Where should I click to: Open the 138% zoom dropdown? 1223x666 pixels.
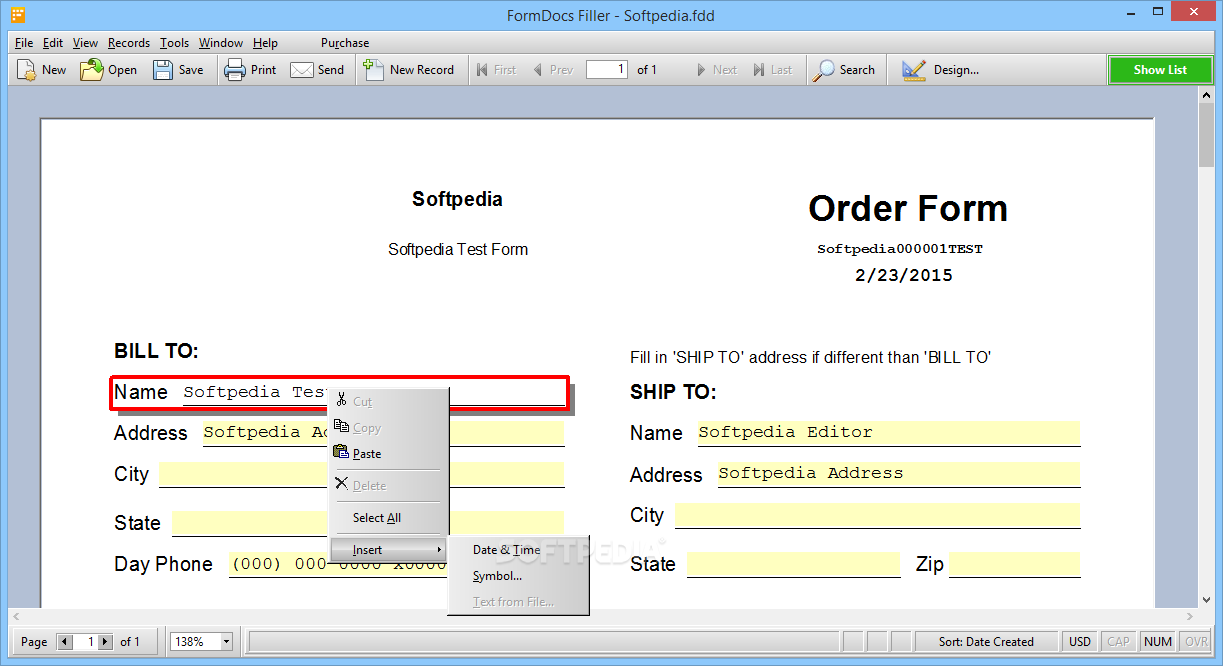coord(227,642)
